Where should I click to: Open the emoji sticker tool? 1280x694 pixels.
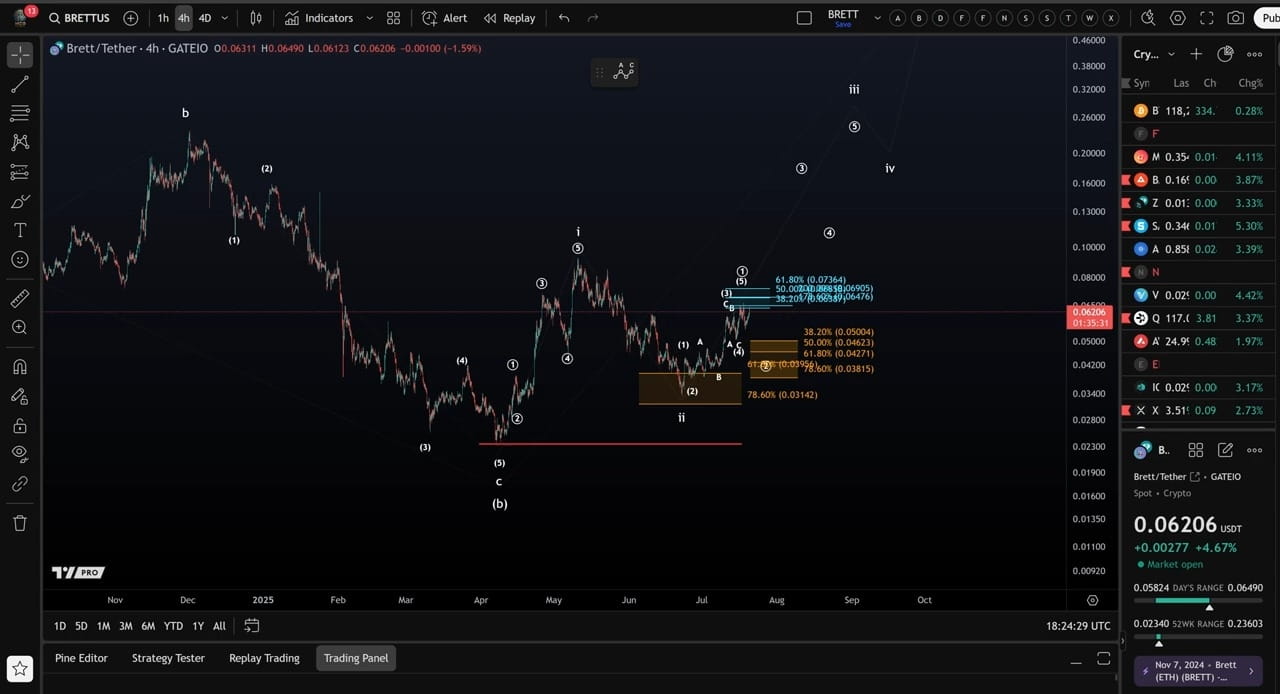(20, 259)
